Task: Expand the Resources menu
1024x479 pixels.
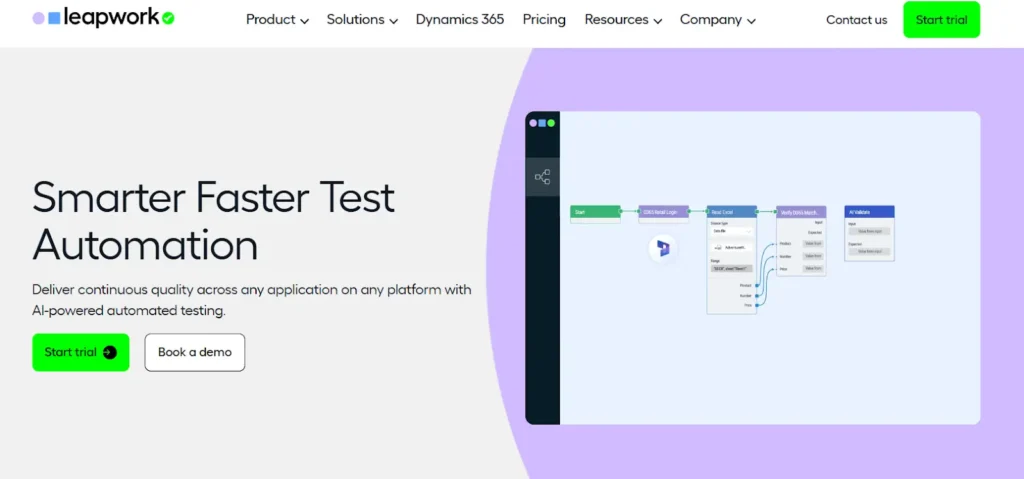Action: pos(624,20)
